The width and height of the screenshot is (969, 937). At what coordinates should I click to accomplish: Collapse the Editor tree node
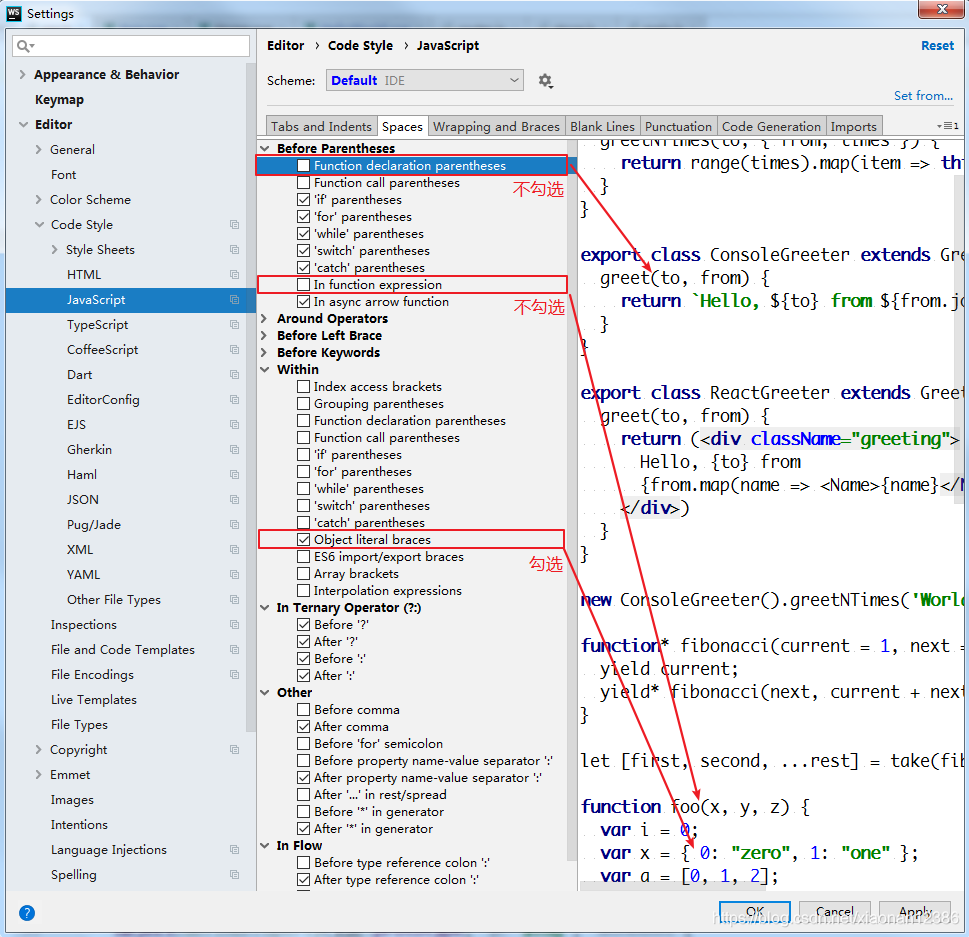23,124
